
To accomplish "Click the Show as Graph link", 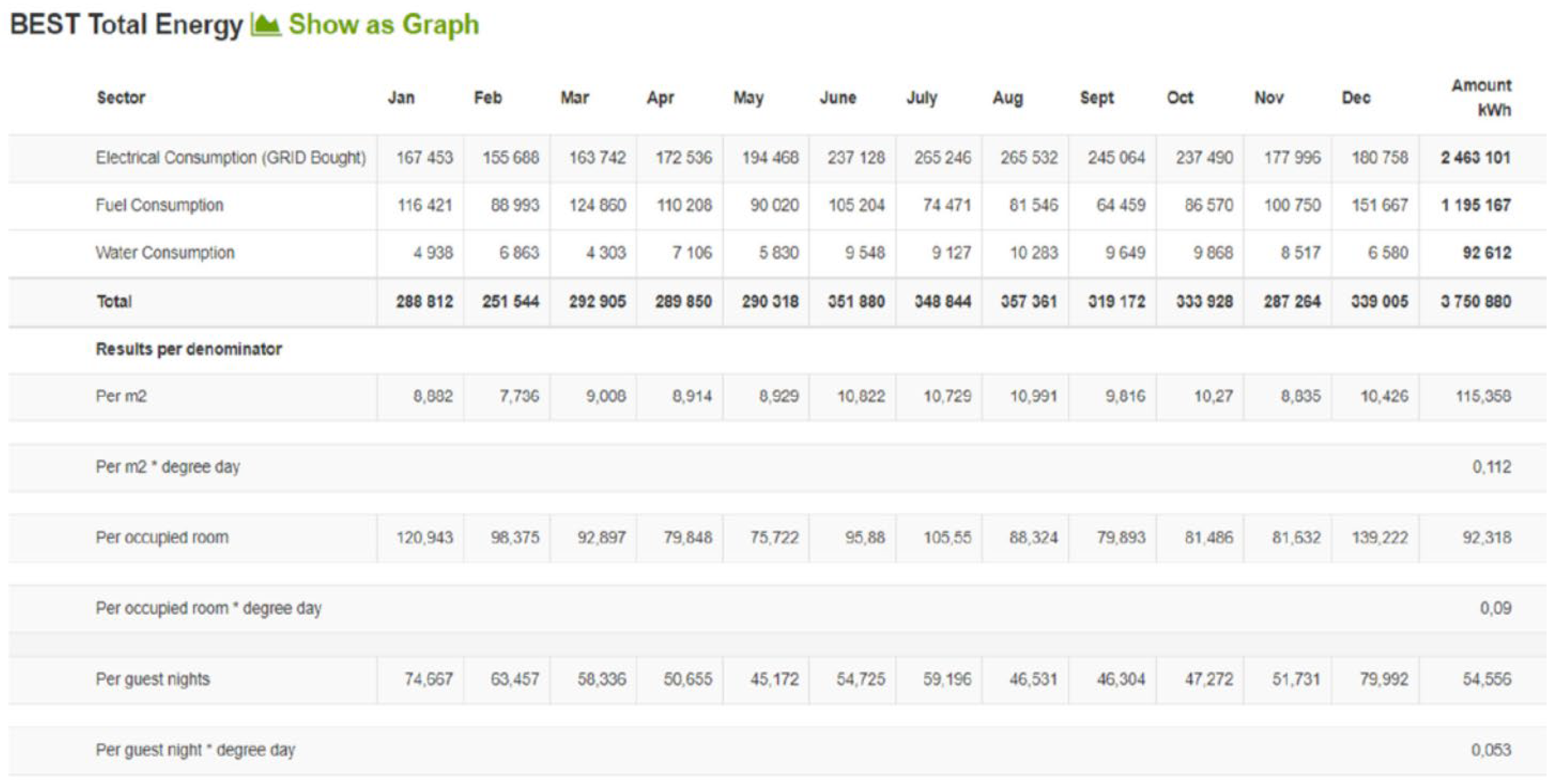I will coord(383,25).
